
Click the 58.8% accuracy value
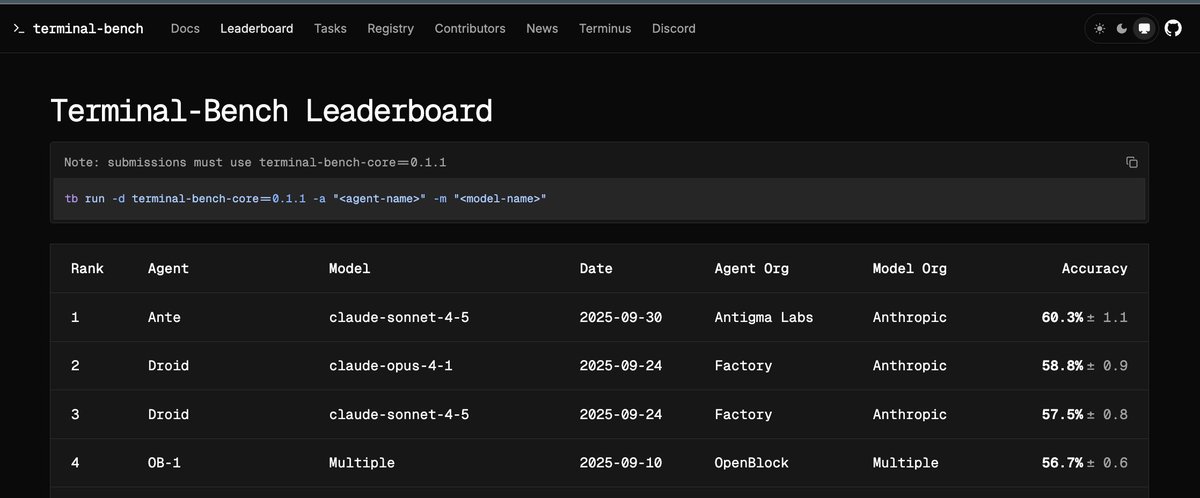pos(1062,365)
